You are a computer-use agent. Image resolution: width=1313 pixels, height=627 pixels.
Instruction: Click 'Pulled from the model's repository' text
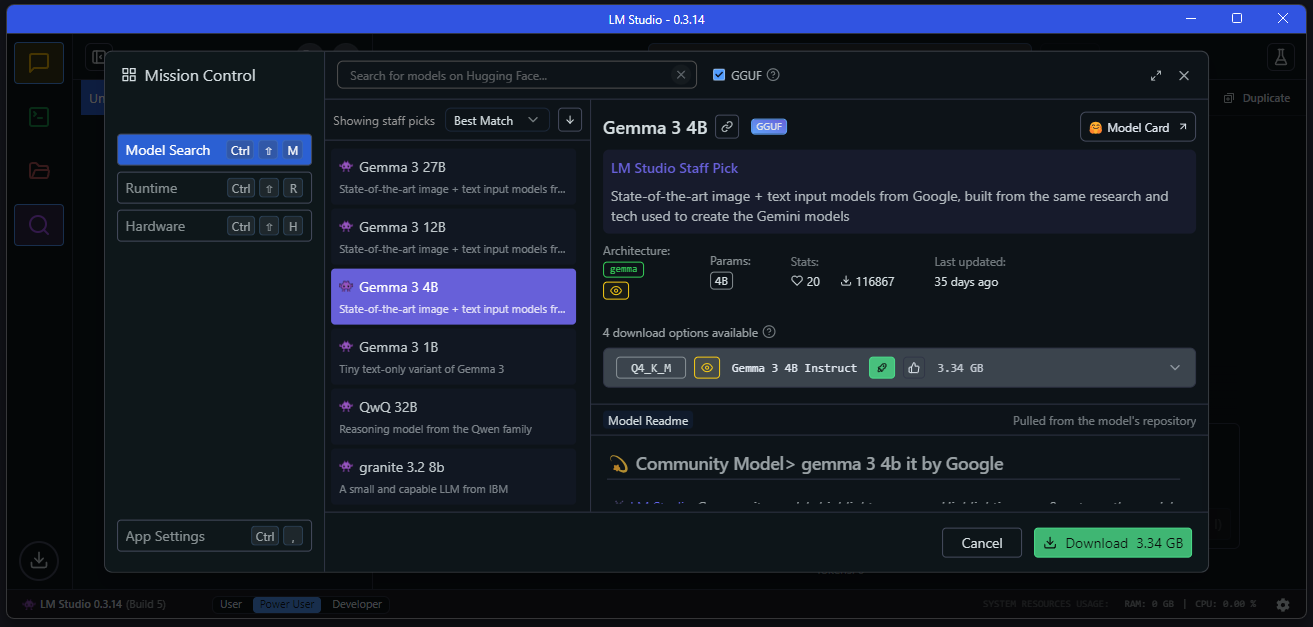tap(1104, 421)
